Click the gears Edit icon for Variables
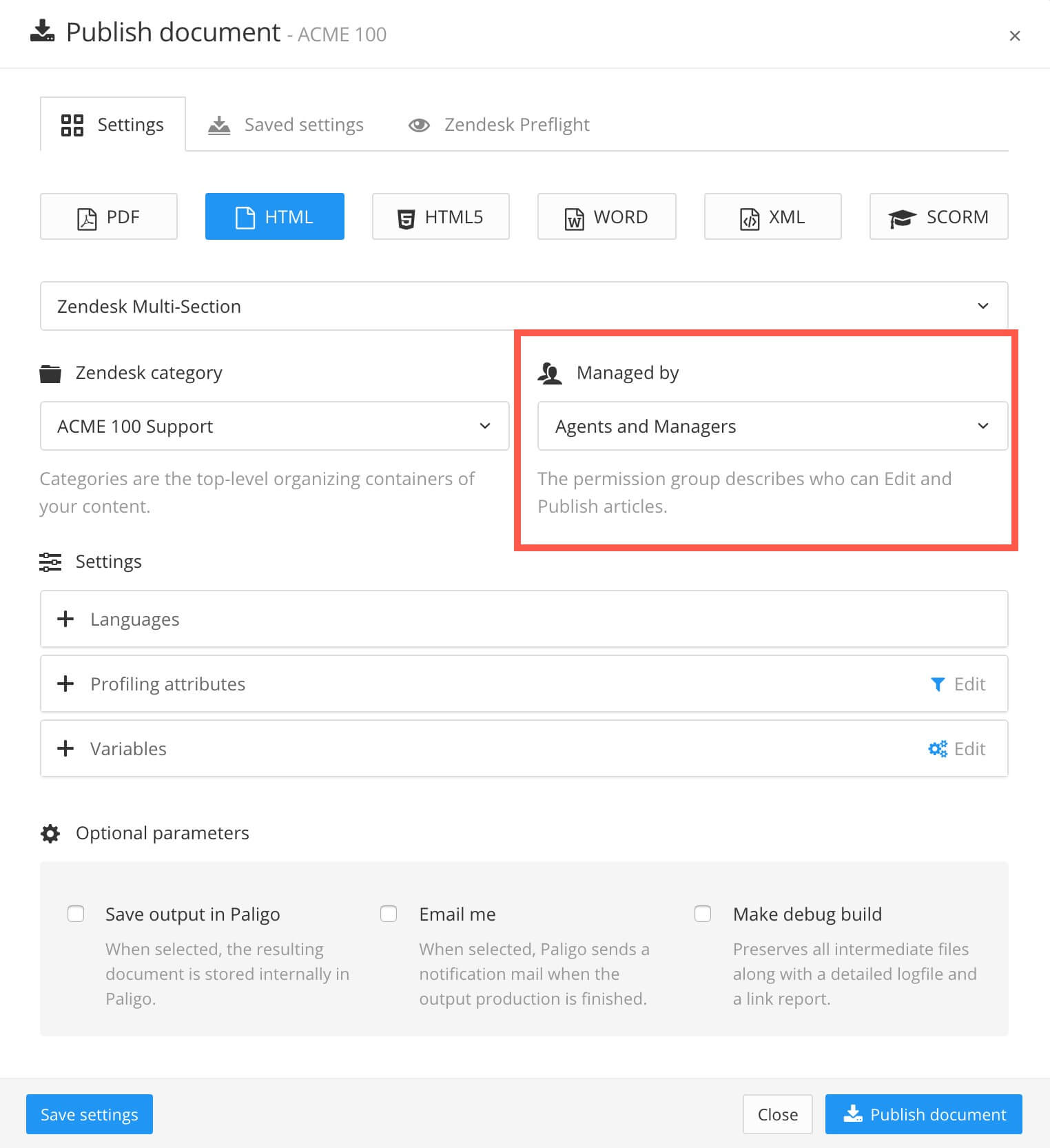Screen dimensions: 1050x1148 (938, 749)
